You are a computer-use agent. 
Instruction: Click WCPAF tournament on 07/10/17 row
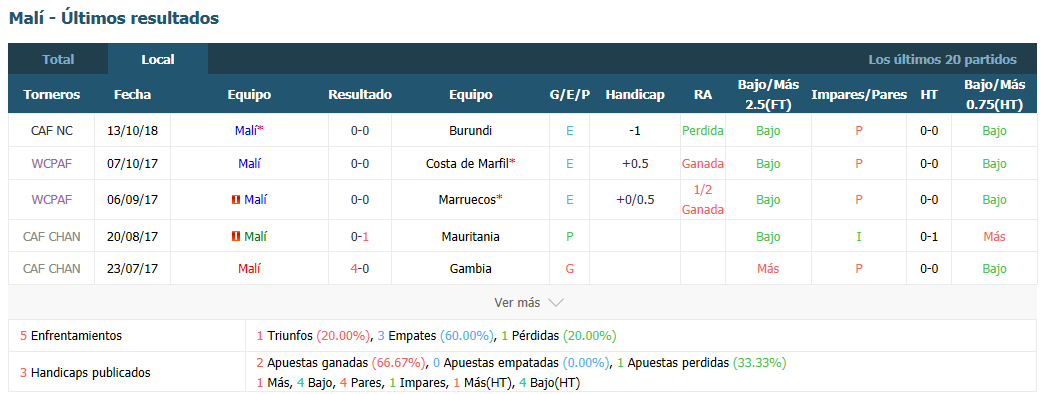52,163
